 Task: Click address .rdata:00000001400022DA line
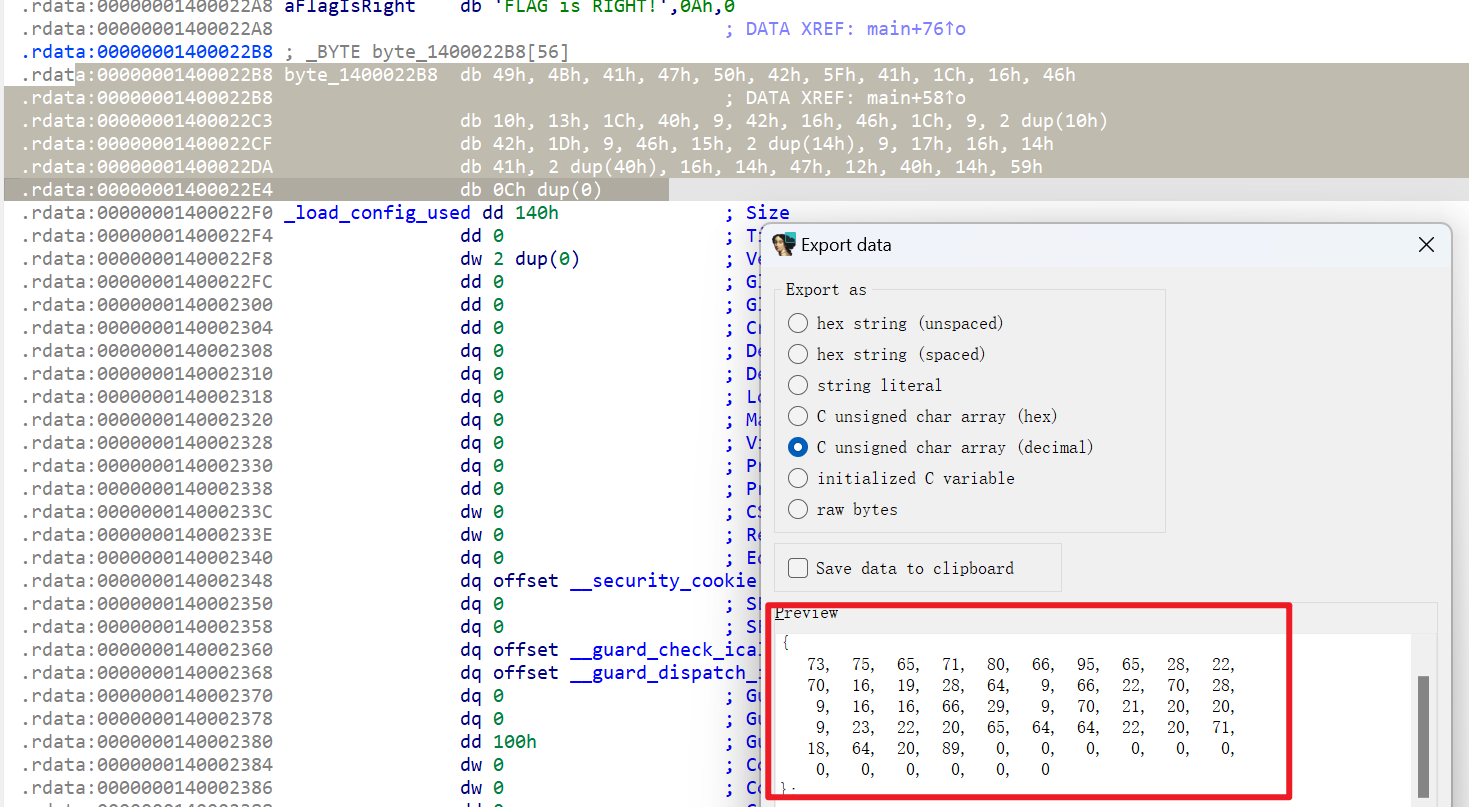pyautogui.click(x=146, y=167)
